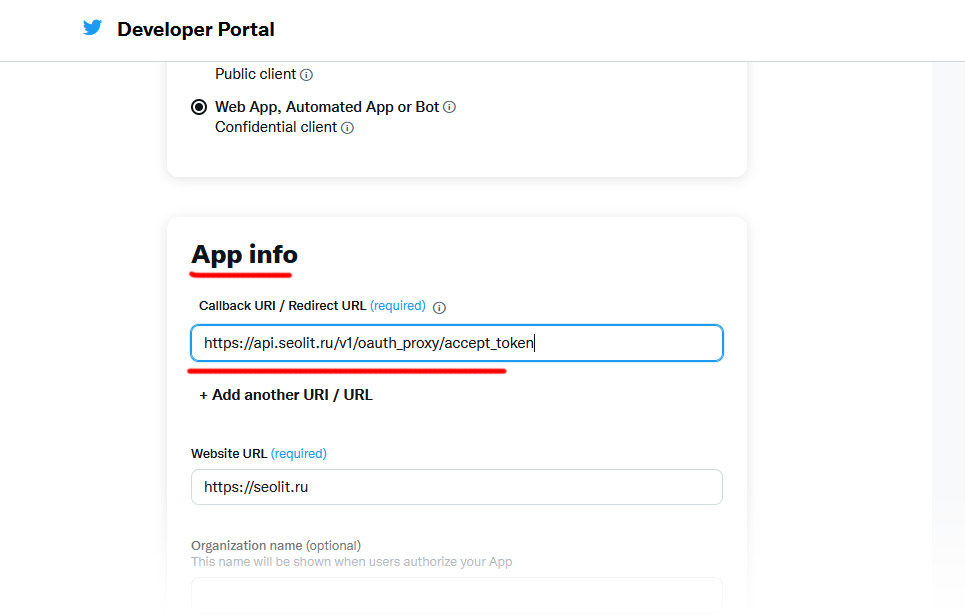Click the Confidential client text
Screen dimensions: 965x615
pos(276,127)
